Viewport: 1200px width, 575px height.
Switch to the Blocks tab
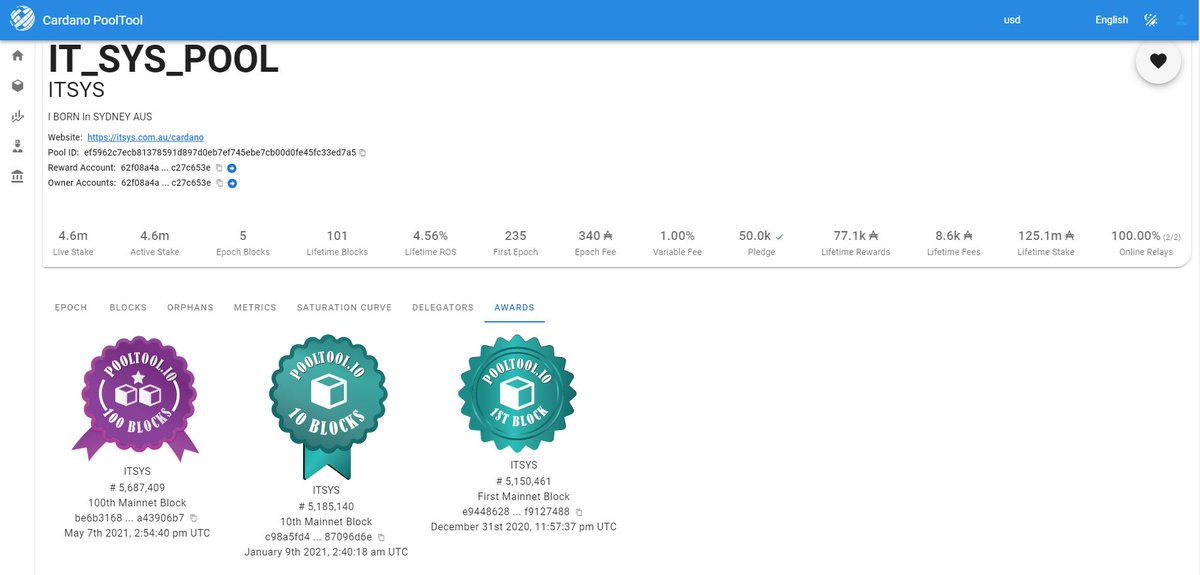click(128, 307)
